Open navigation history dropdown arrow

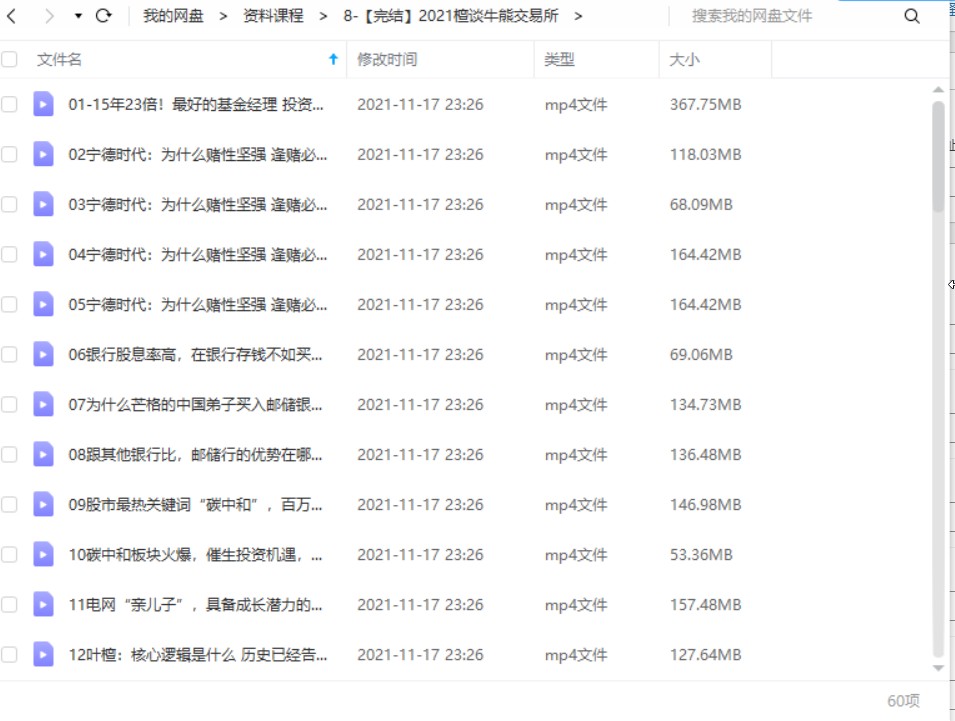(x=78, y=17)
